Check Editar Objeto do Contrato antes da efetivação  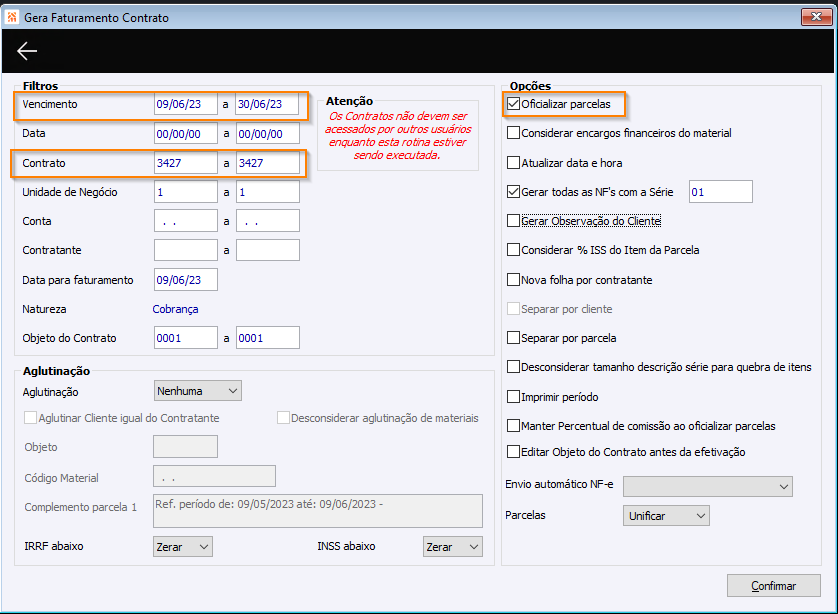click(513, 452)
